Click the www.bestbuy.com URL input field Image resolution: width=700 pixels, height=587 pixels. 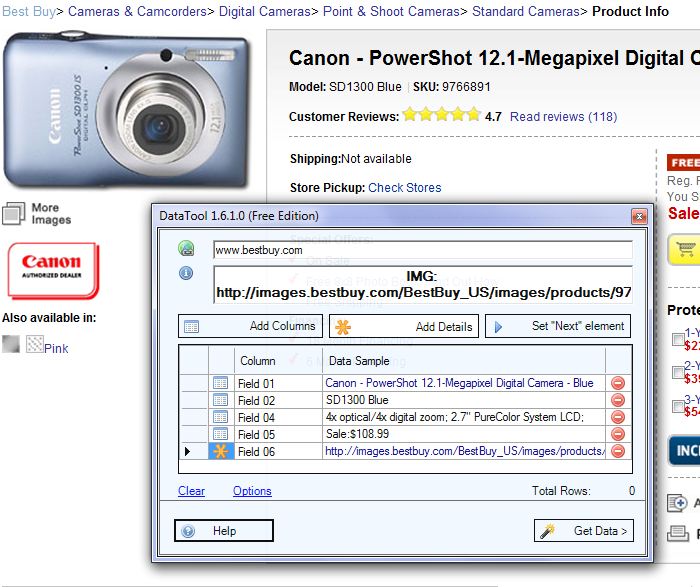tap(422, 250)
